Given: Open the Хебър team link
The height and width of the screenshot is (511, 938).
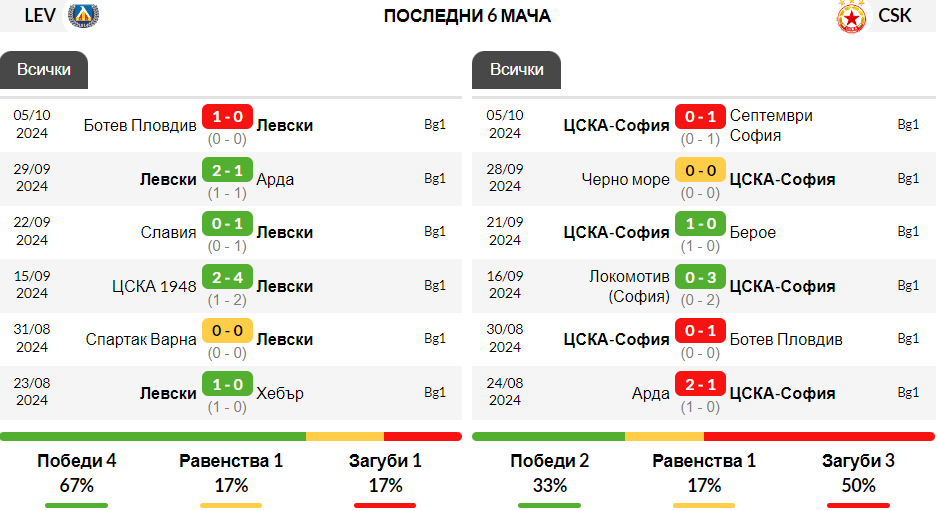Looking at the screenshot, I should [x=280, y=394].
